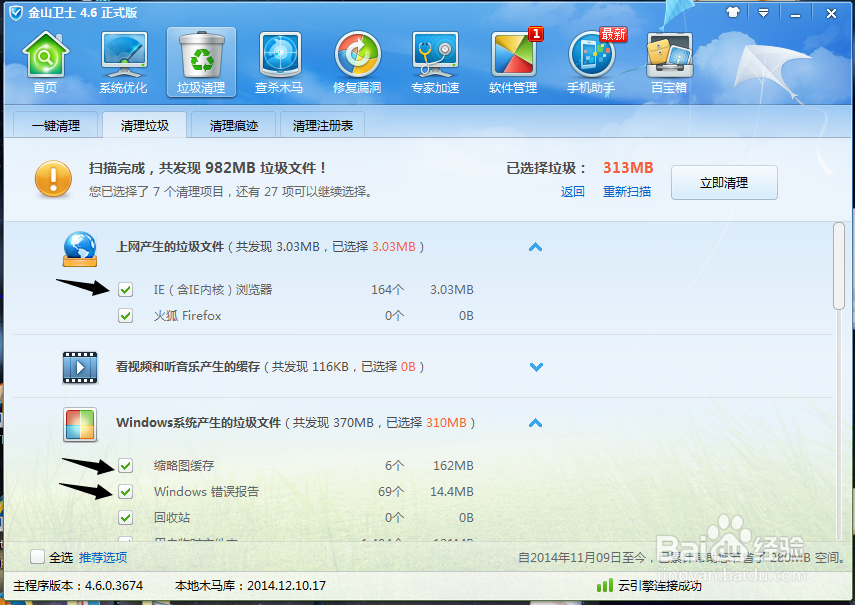Viewport: 855px width, 605px height.
Task: Open 查杀木马 trojan scan
Action: [x=279, y=63]
